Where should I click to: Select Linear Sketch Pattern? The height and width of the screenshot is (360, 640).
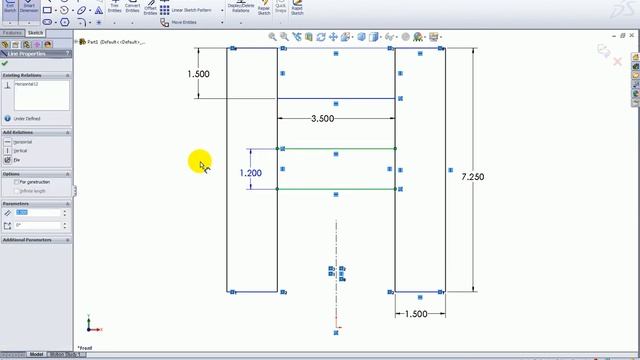point(186,10)
